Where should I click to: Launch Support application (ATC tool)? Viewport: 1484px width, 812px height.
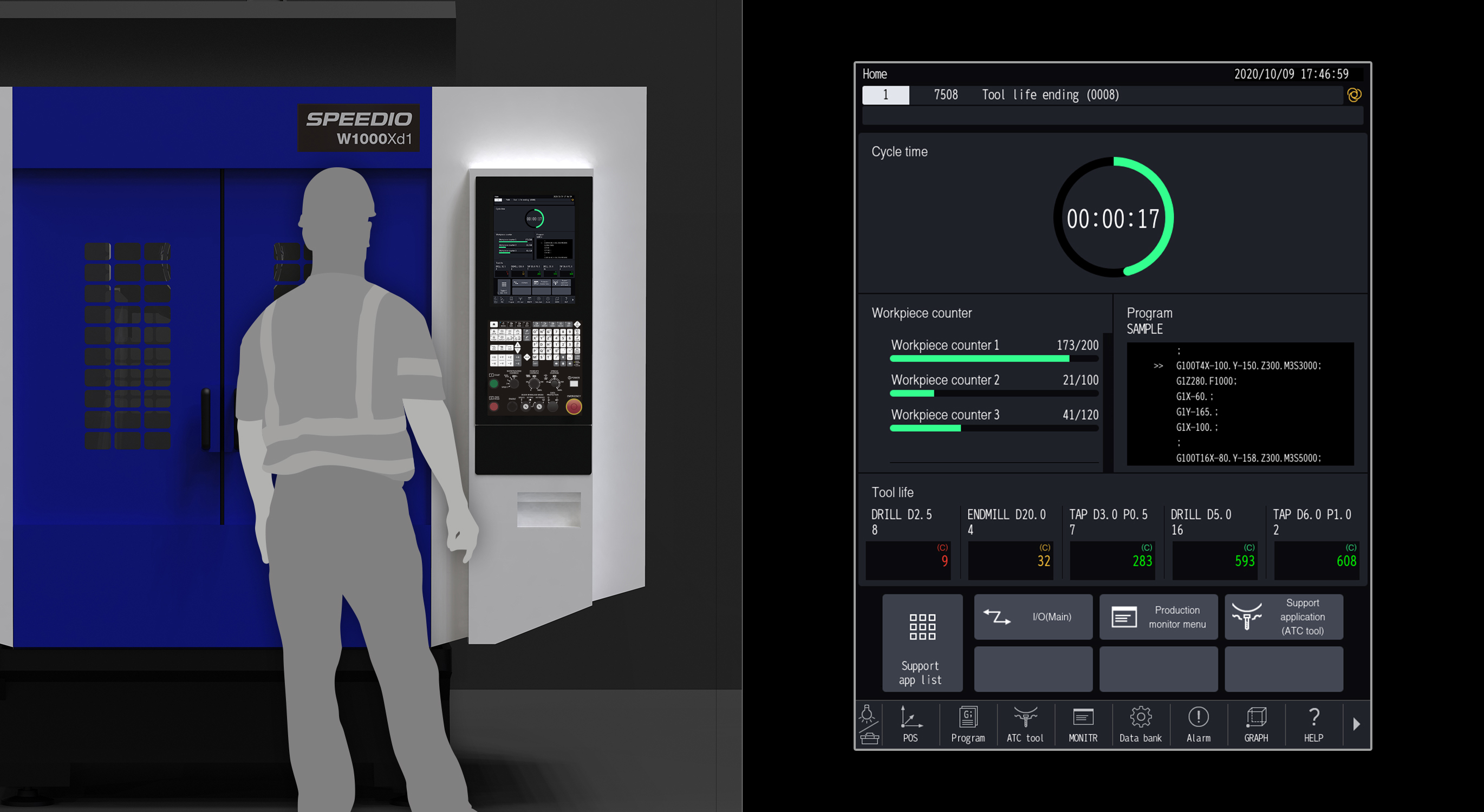1284,617
